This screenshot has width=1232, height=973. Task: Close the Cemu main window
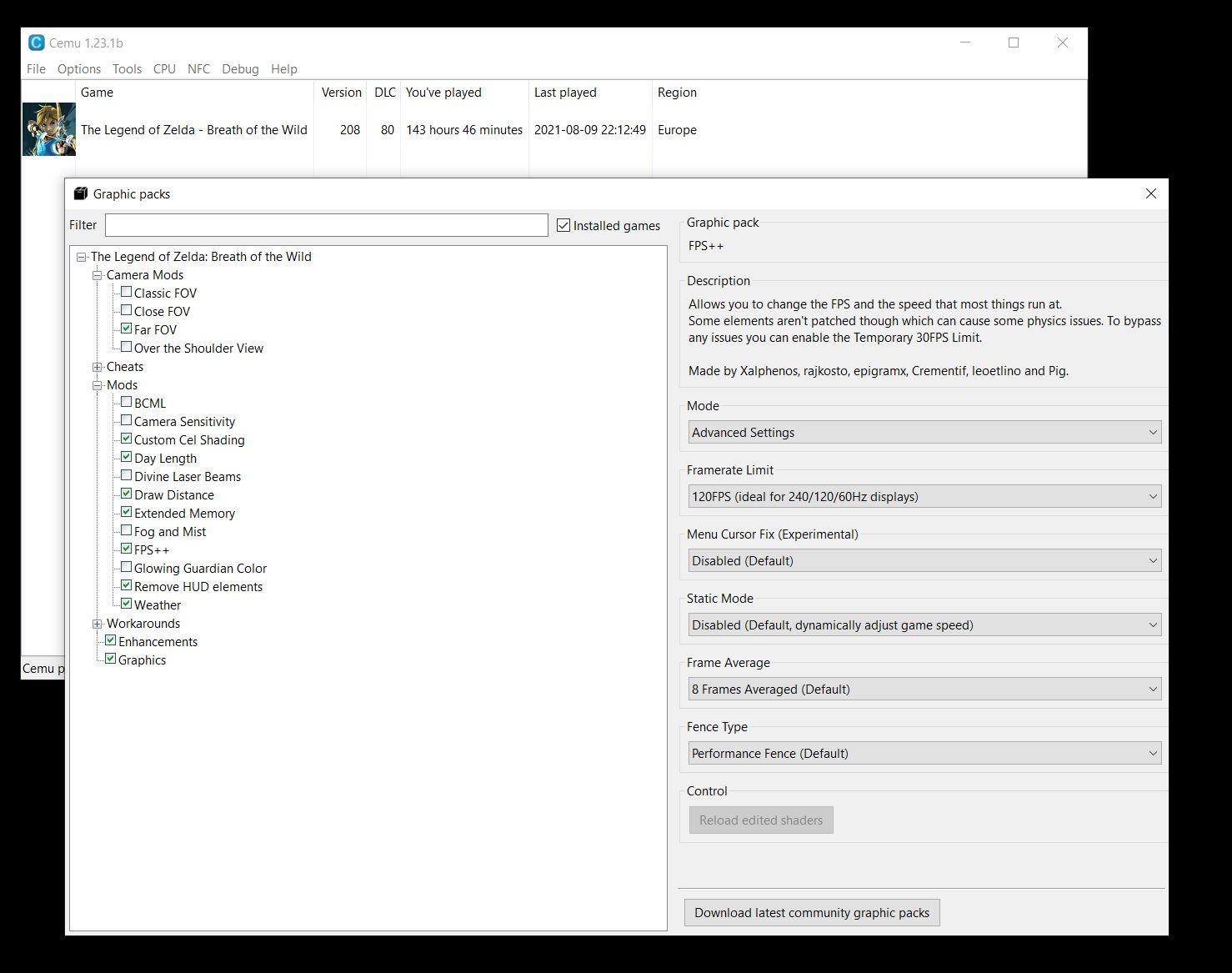[1063, 43]
